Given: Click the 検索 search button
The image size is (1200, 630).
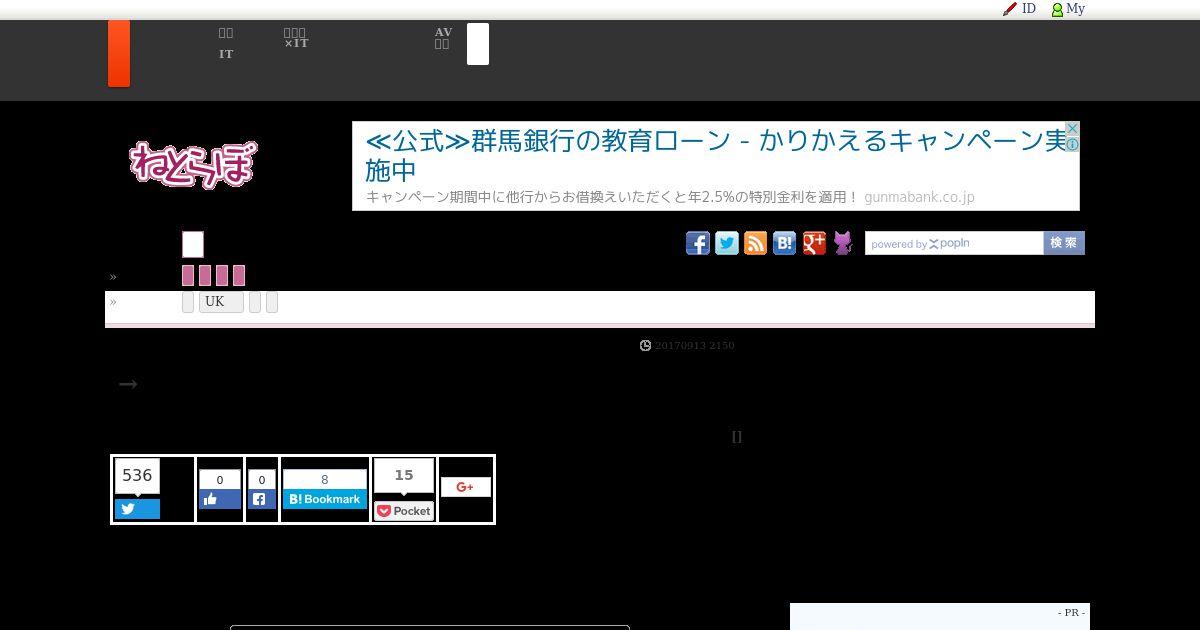Looking at the screenshot, I should point(1064,243).
